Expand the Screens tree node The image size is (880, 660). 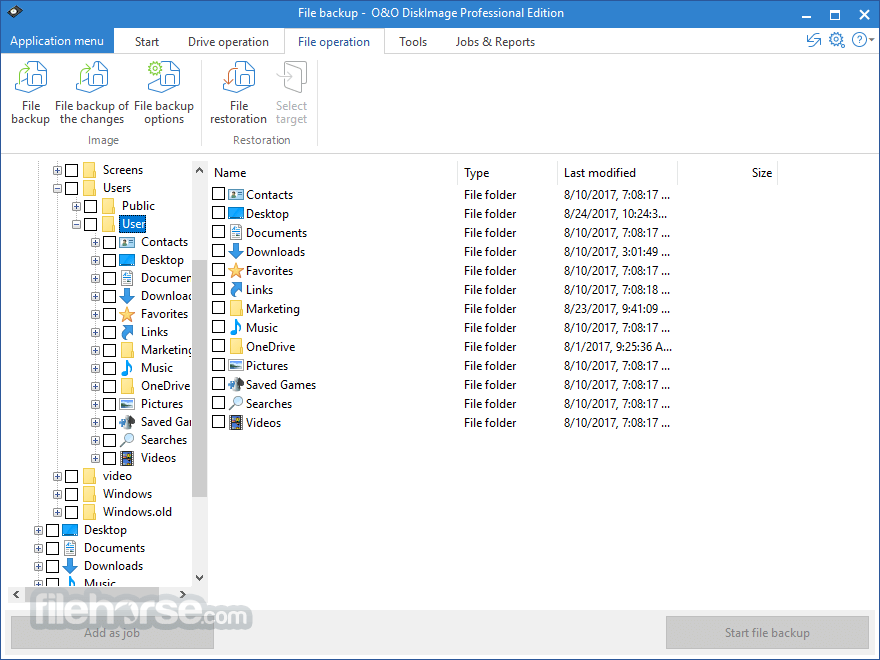[x=57, y=170]
